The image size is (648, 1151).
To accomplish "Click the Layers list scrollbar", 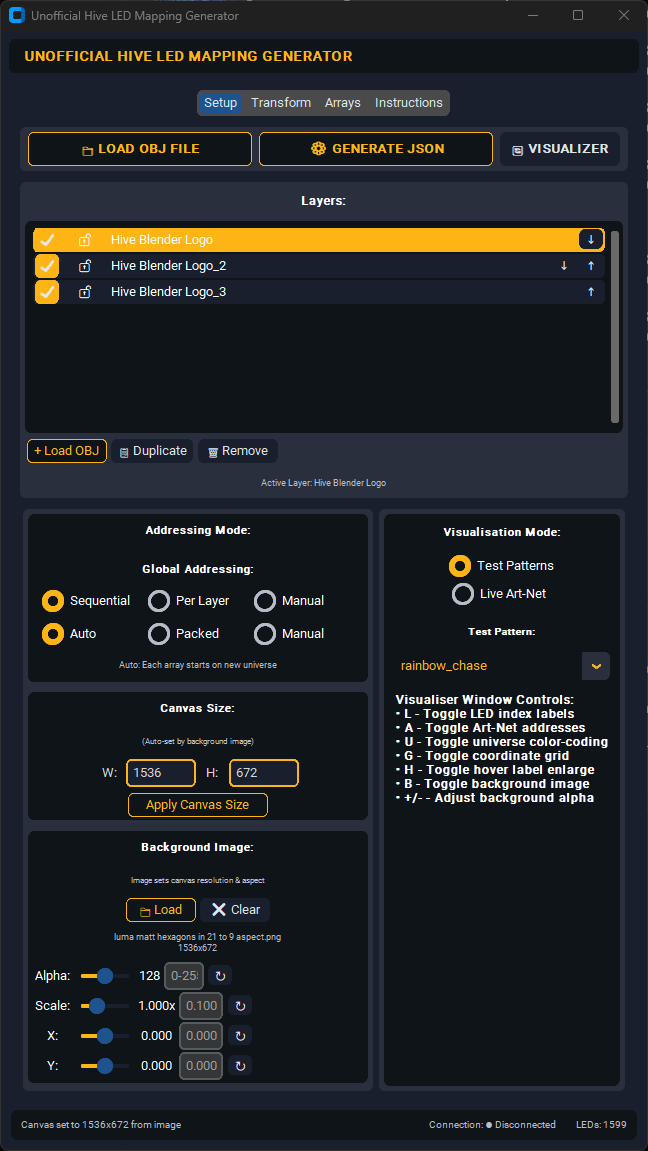I will click(x=615, y=326).
